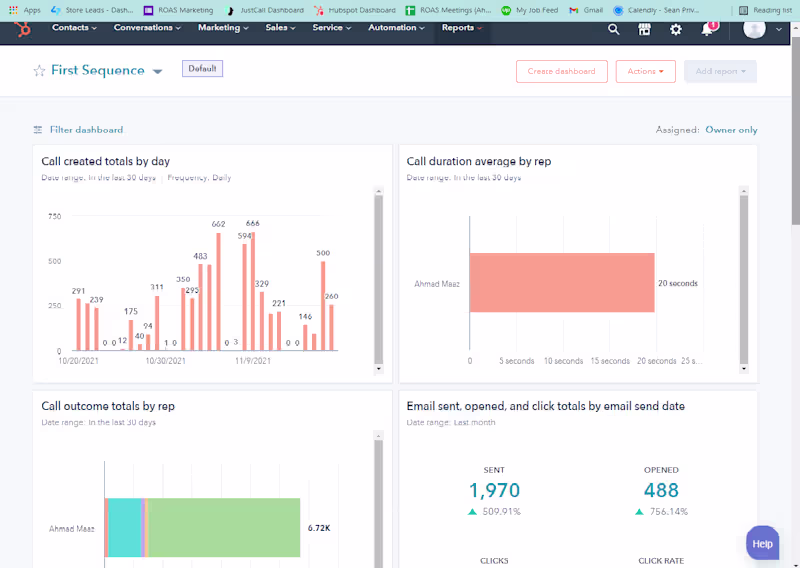This screenshot has height=568, width=800.
Task: Expand the Add report dropdown
Action: click(720, 71)
